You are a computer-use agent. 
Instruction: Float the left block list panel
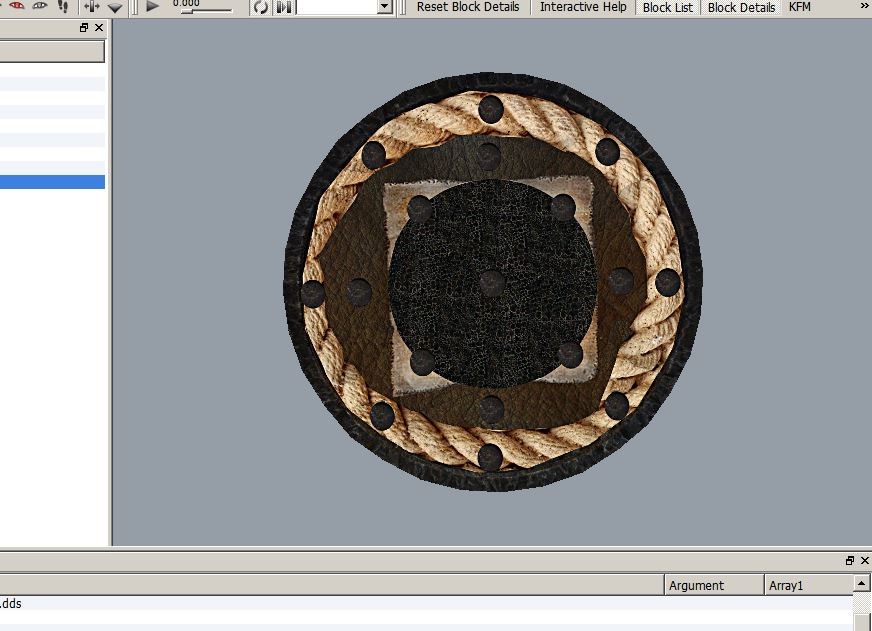84,28
